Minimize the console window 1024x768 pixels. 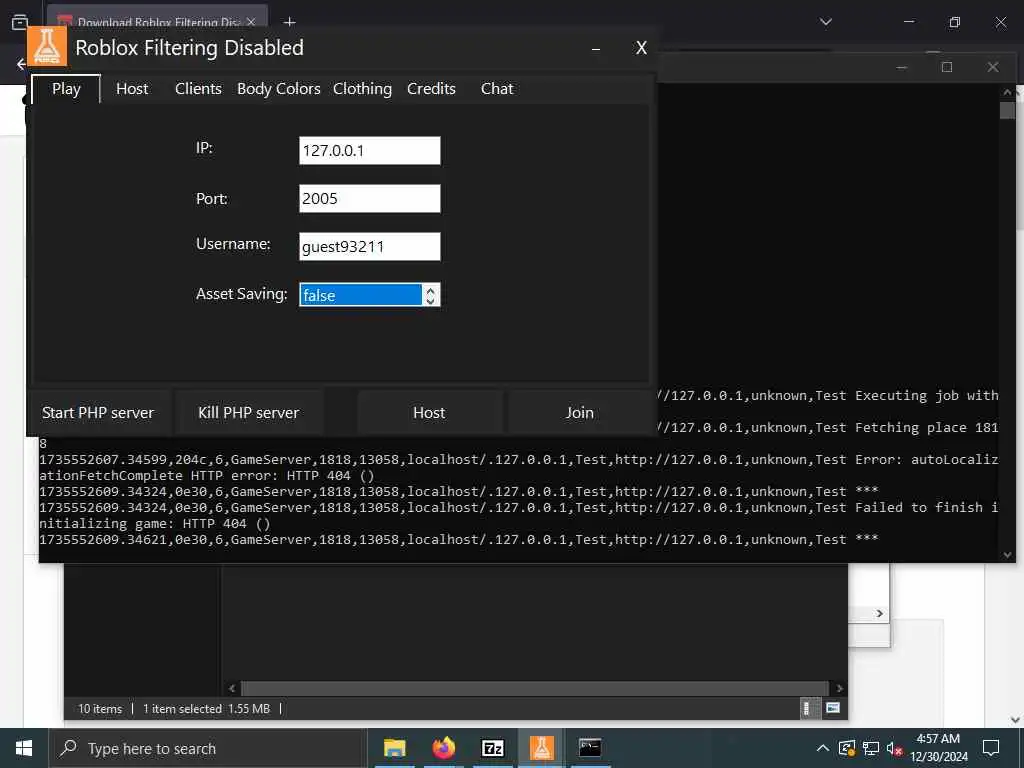(901, 67)
